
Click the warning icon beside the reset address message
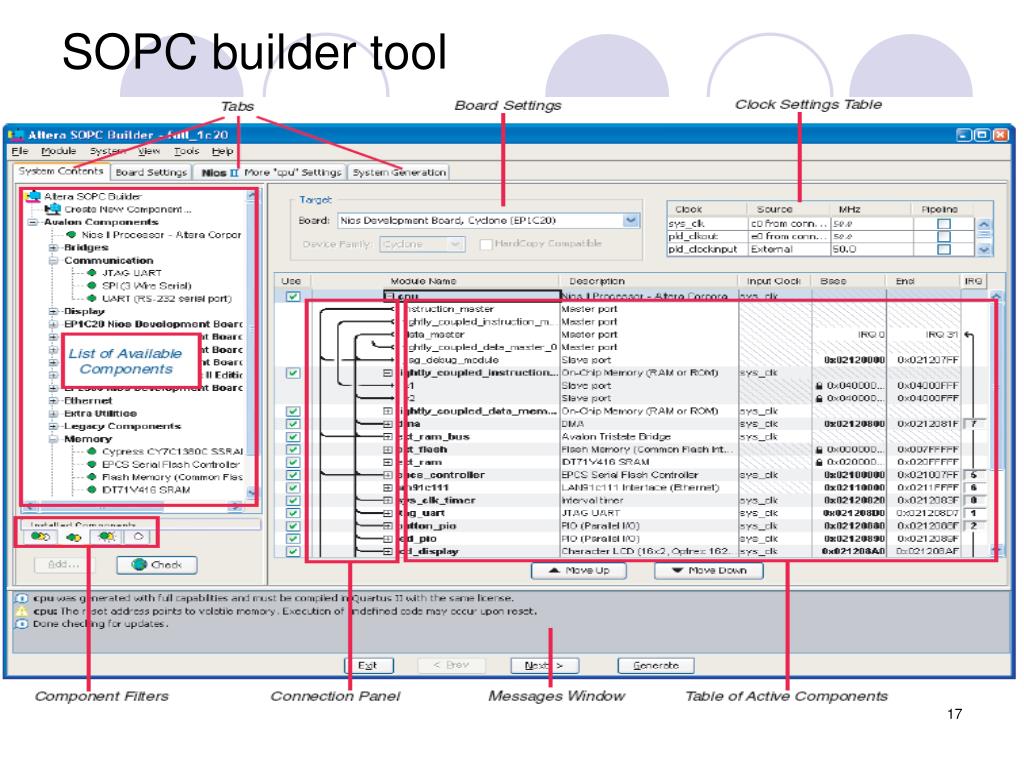[22, 611]
